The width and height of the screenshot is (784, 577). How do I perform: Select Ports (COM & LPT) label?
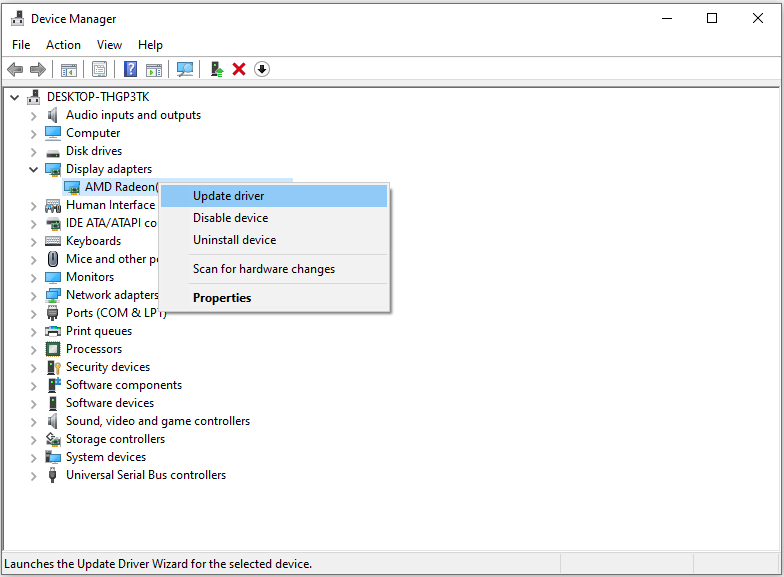click(116, 313)
